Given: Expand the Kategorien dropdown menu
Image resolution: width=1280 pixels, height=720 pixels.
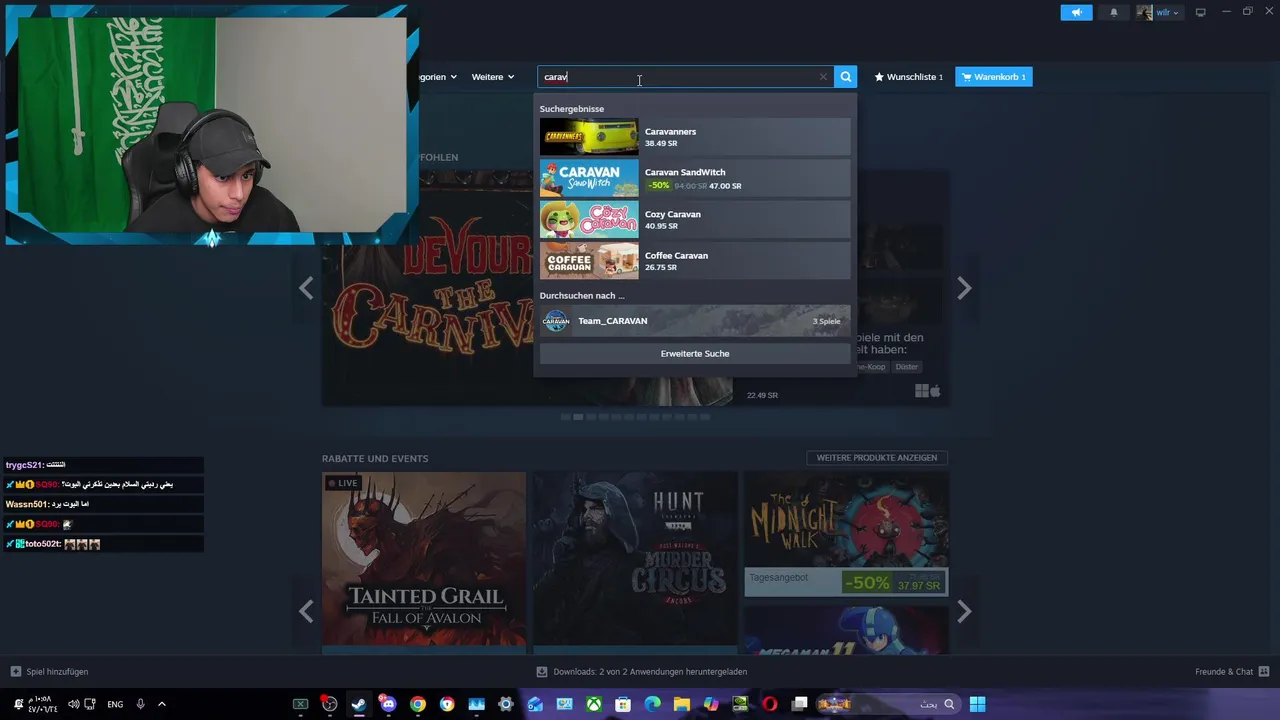Looking at the screenshot, I should tap(438, 77).
